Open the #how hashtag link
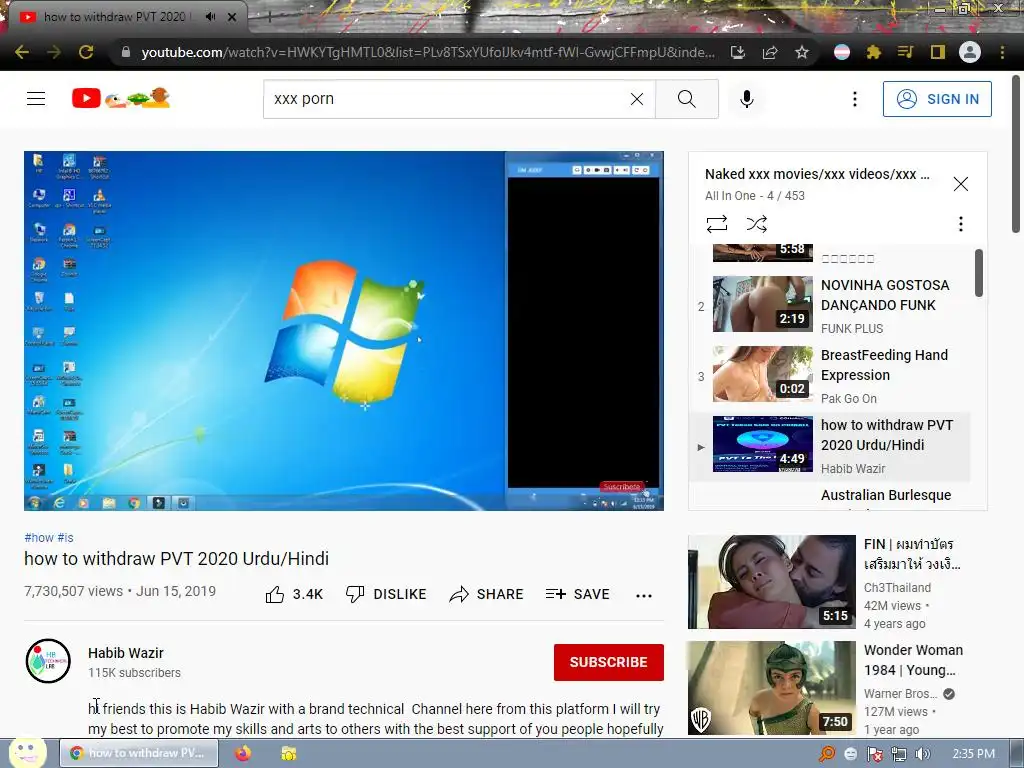 [39, 537]
